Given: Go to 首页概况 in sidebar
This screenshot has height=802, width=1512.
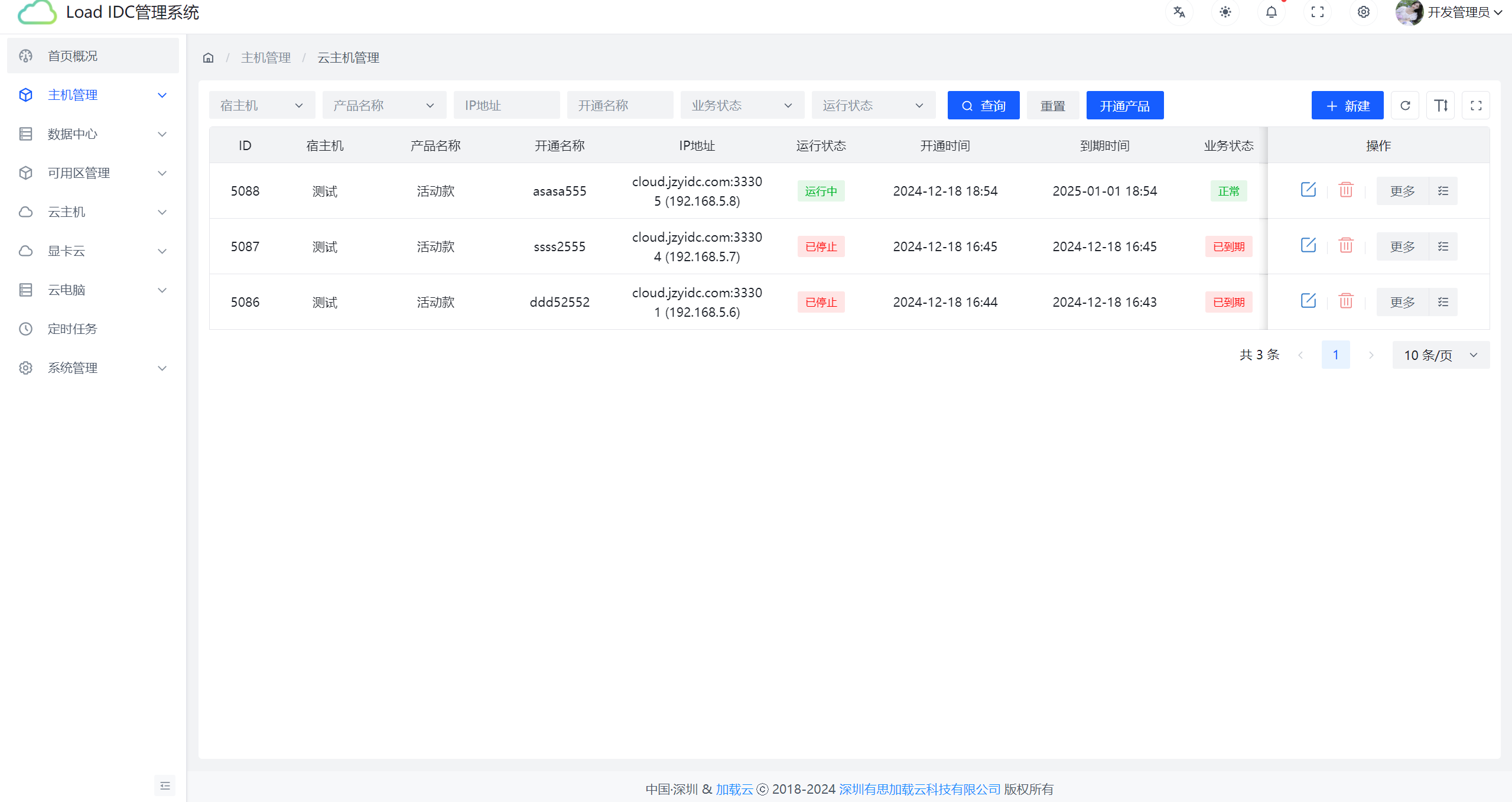Looking at the screenshot, I should point(93,56).
